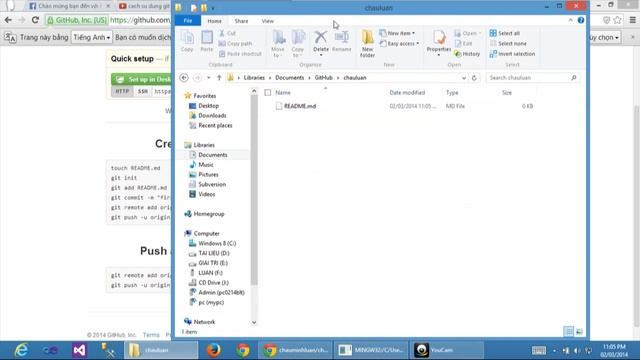Open the Properties button
Viewport: 640px width, 360px height.
439,42
